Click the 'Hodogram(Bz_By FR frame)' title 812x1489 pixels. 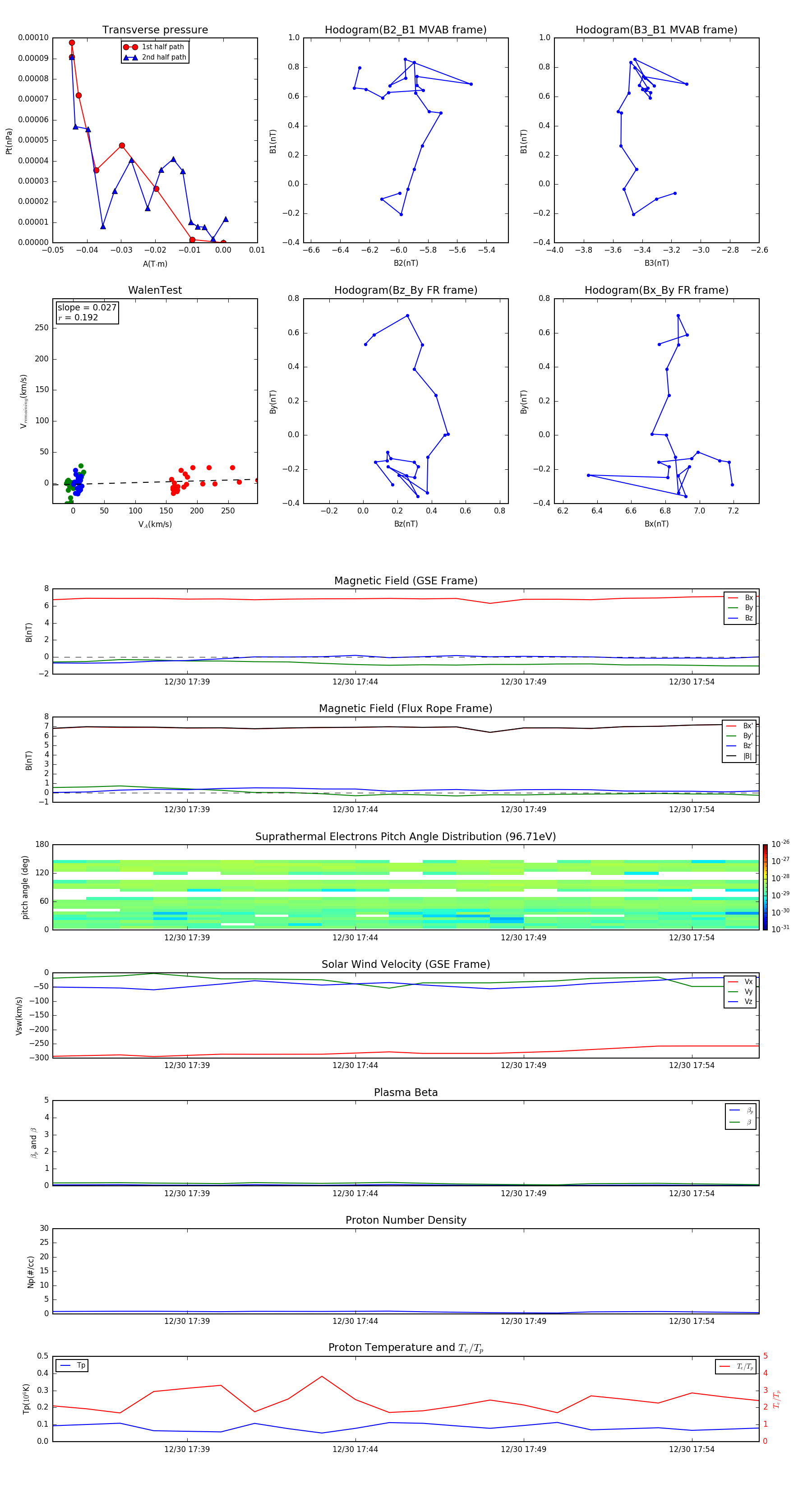[406, 290]
